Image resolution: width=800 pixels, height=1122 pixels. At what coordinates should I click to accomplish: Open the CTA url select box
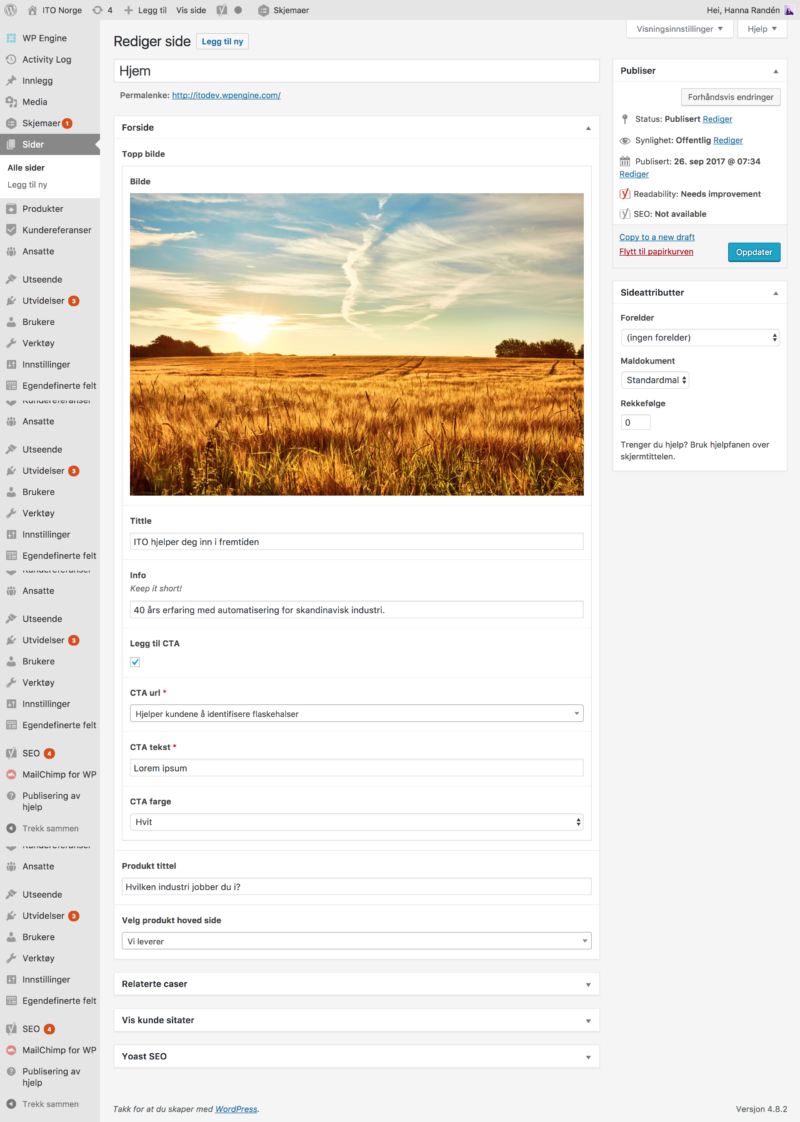356,713
